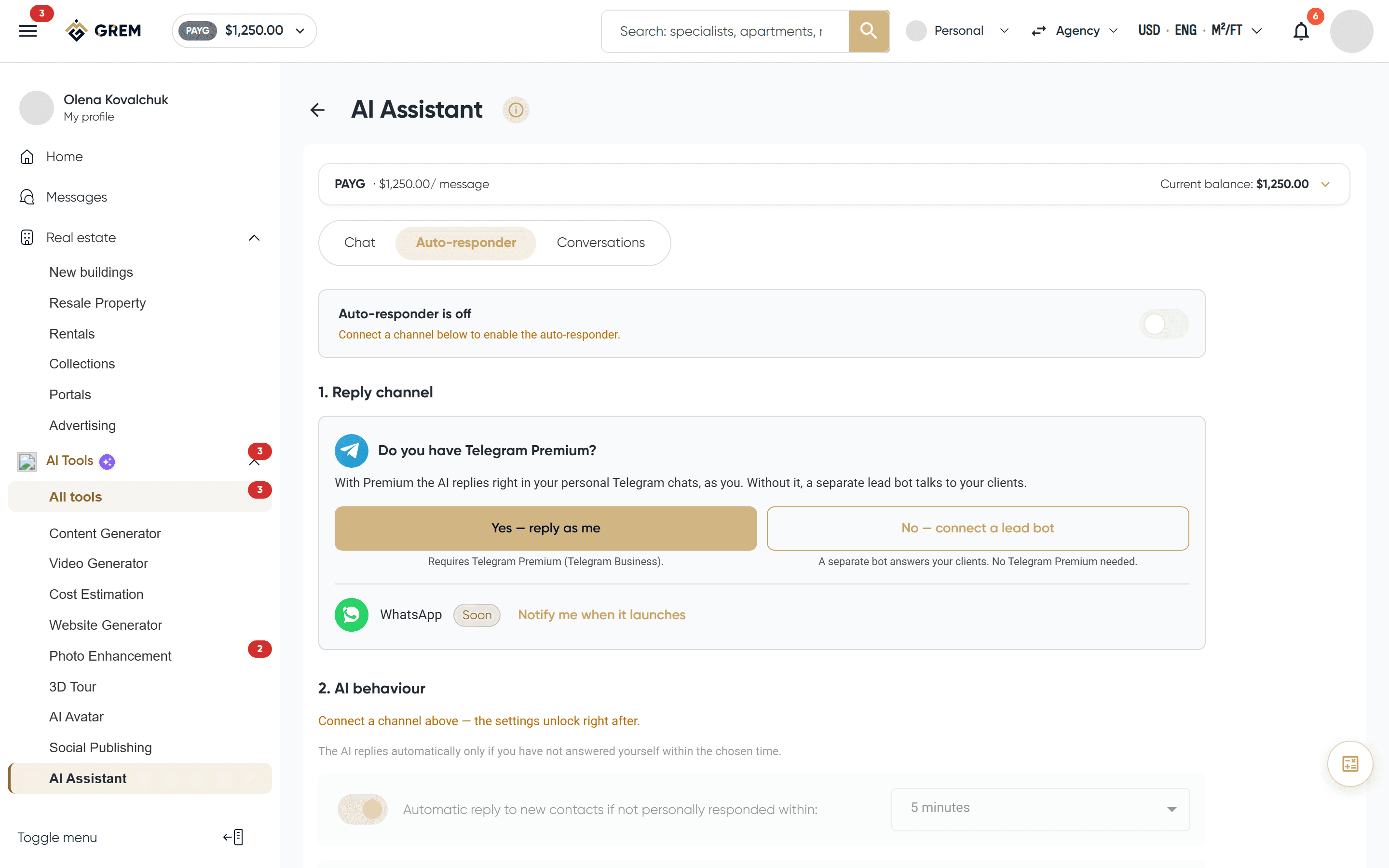1389x868 pixels.
Task: Open the Agency dropdown
Action: [x=1113, y=31]
